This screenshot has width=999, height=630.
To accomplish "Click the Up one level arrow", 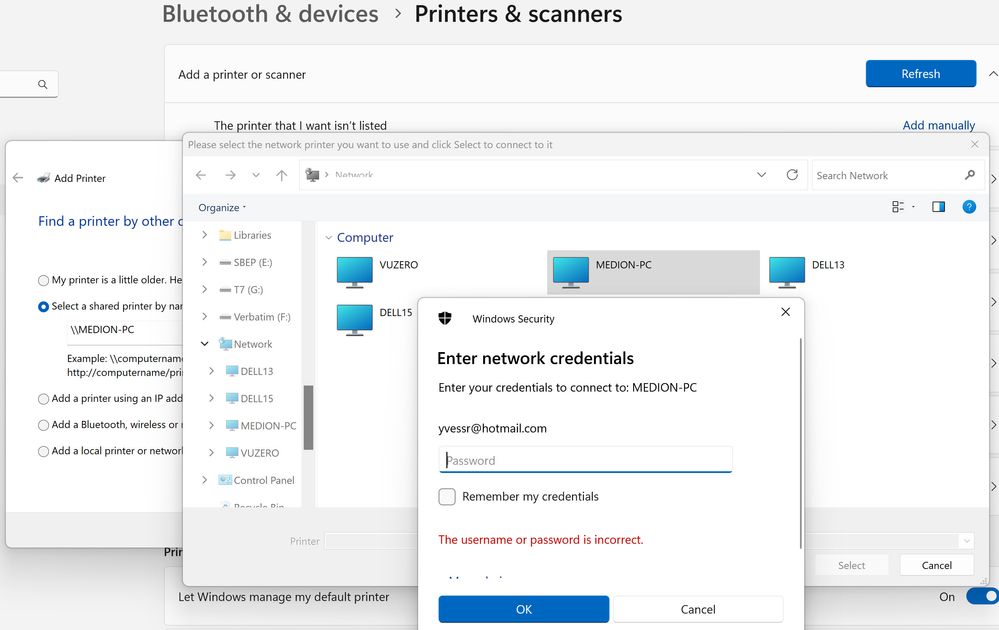I will click(282, 175).
